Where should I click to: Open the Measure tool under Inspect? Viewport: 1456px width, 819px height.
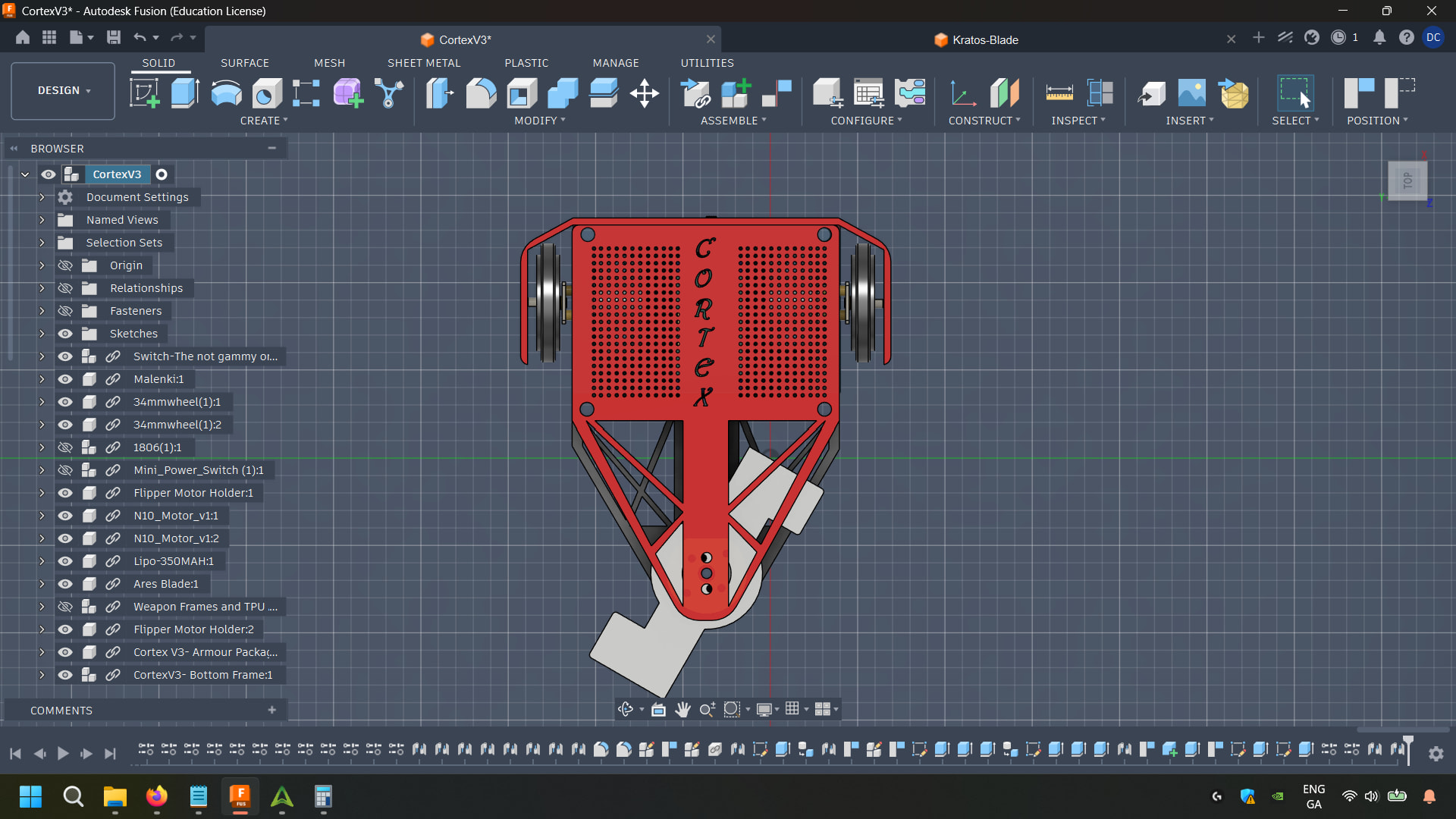1059,93
